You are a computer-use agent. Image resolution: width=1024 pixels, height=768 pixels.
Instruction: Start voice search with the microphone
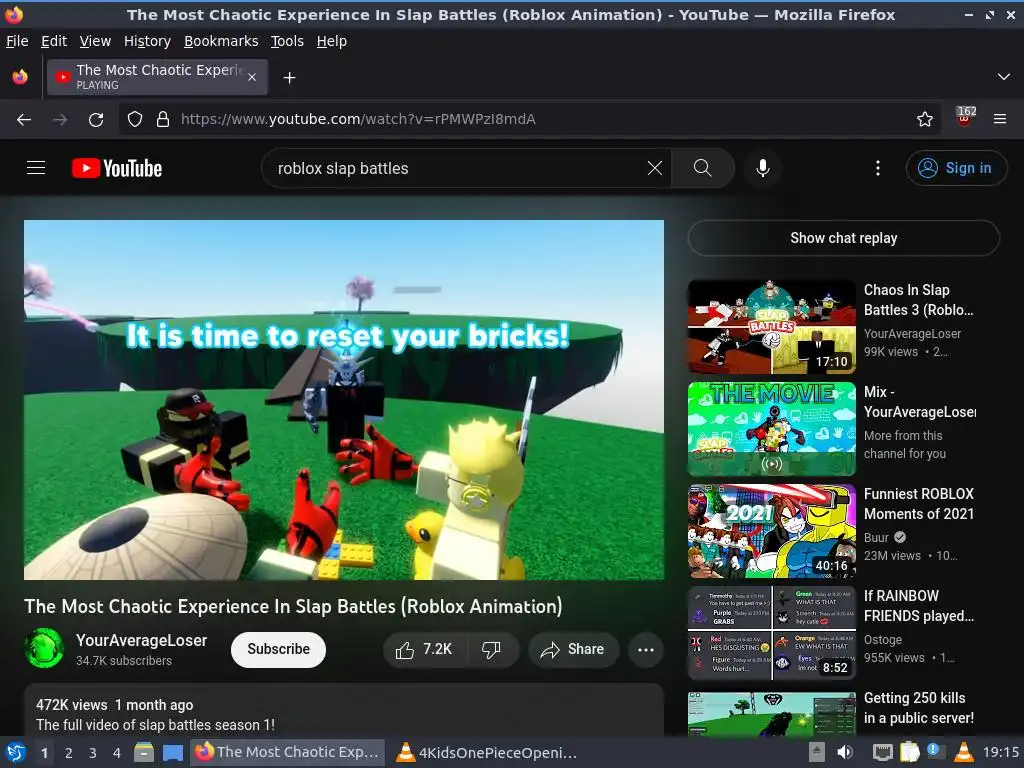(762, 168)
